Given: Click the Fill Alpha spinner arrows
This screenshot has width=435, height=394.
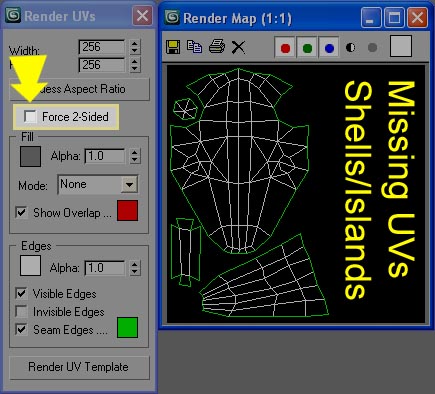Looking at the screenshot, I should click(x=134, y=156).
